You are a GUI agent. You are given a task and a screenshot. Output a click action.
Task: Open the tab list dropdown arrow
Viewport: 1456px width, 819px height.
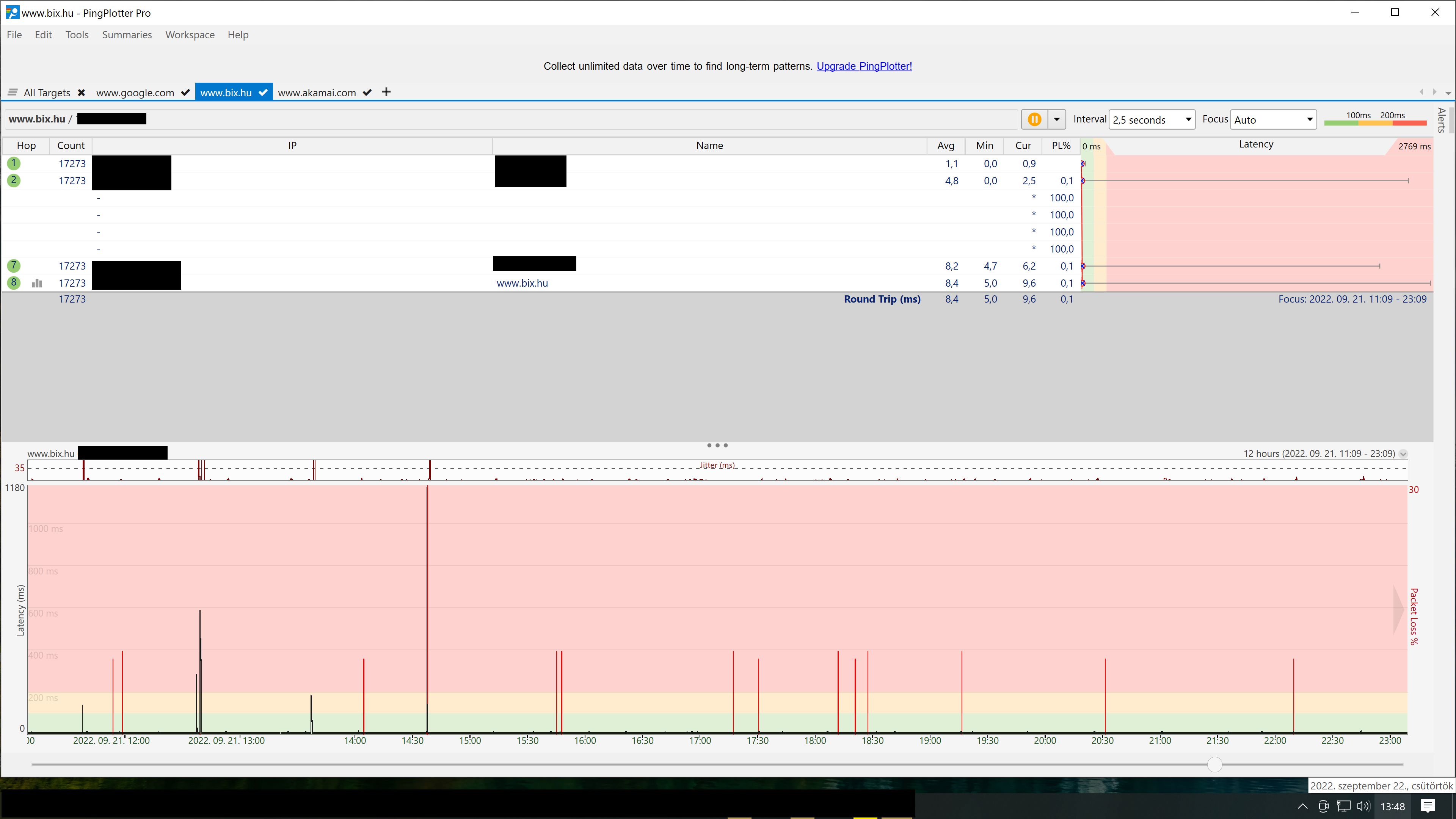coord(1448,93)
